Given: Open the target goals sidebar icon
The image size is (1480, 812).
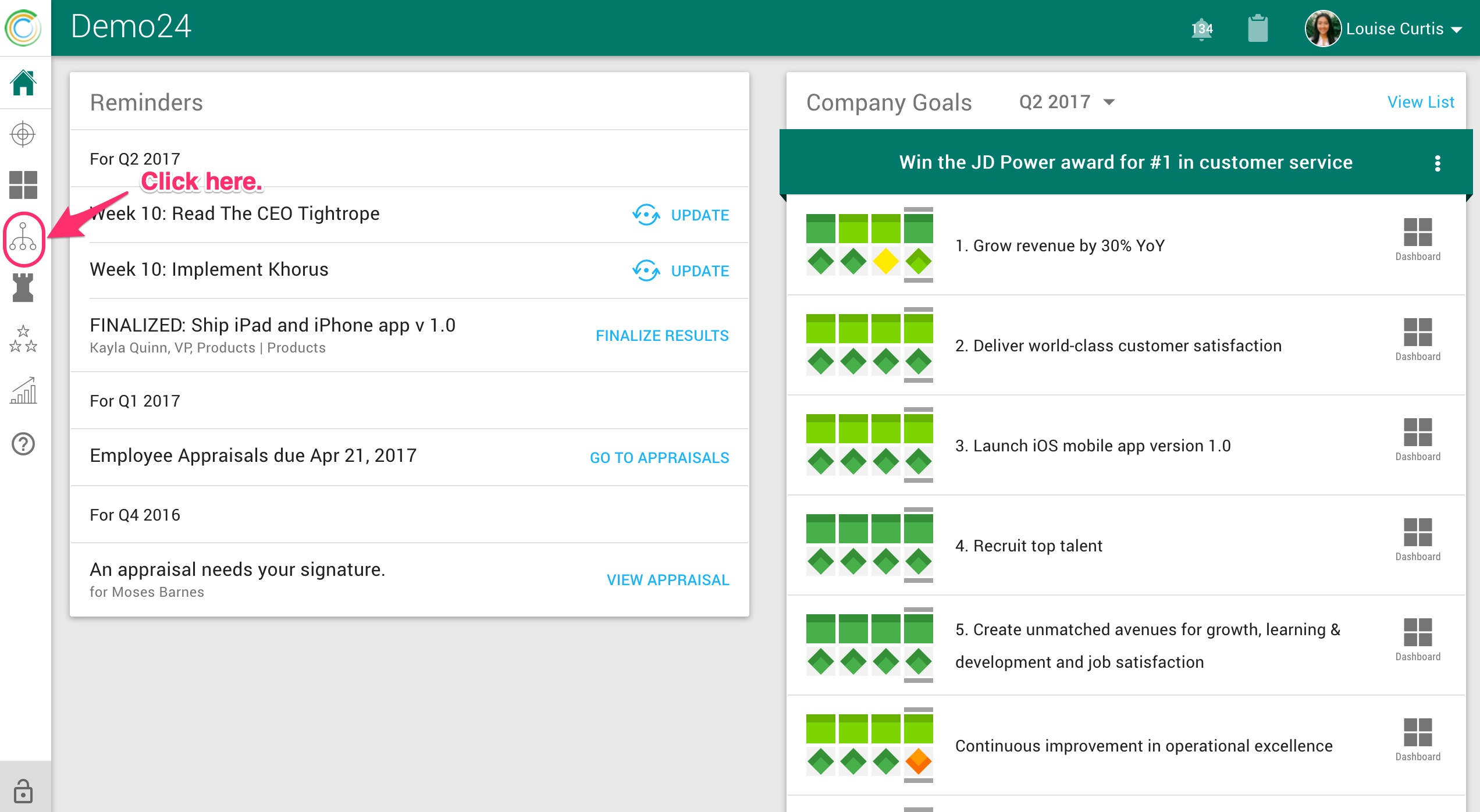Looking at the screenshot, I should (x=23, y=134).
